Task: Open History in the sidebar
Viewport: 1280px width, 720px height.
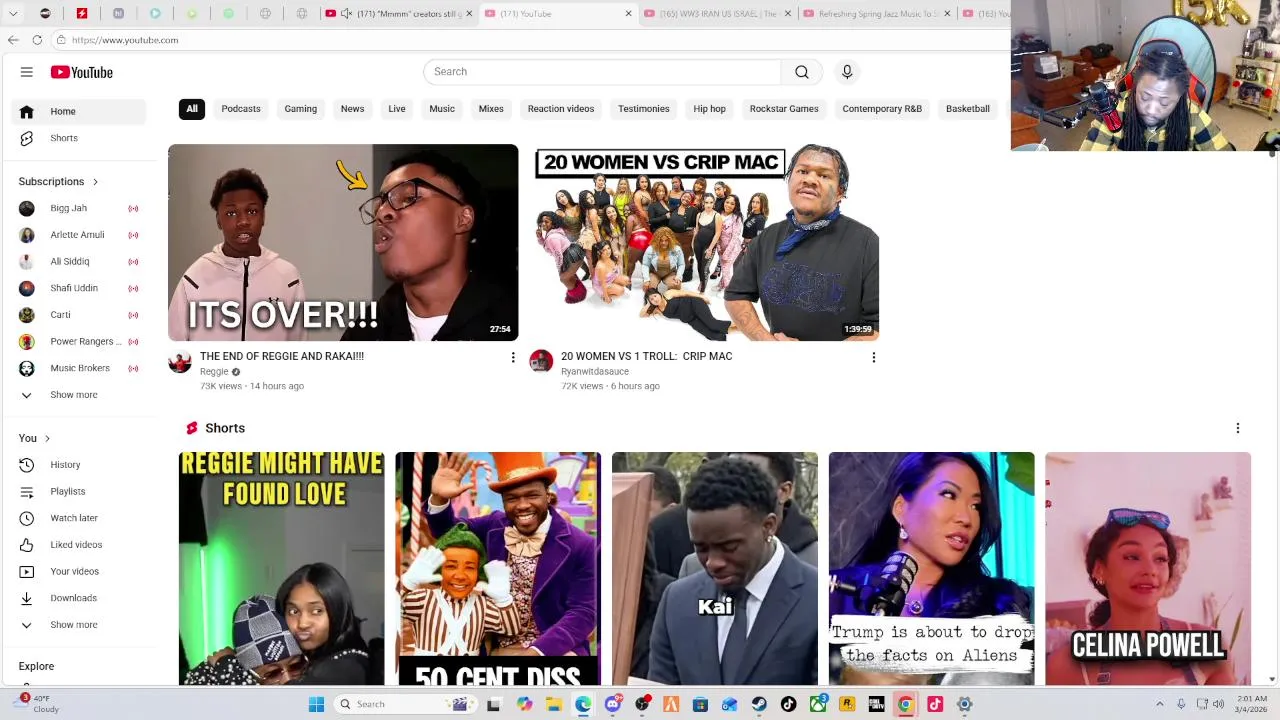Action: click(79, 465)
